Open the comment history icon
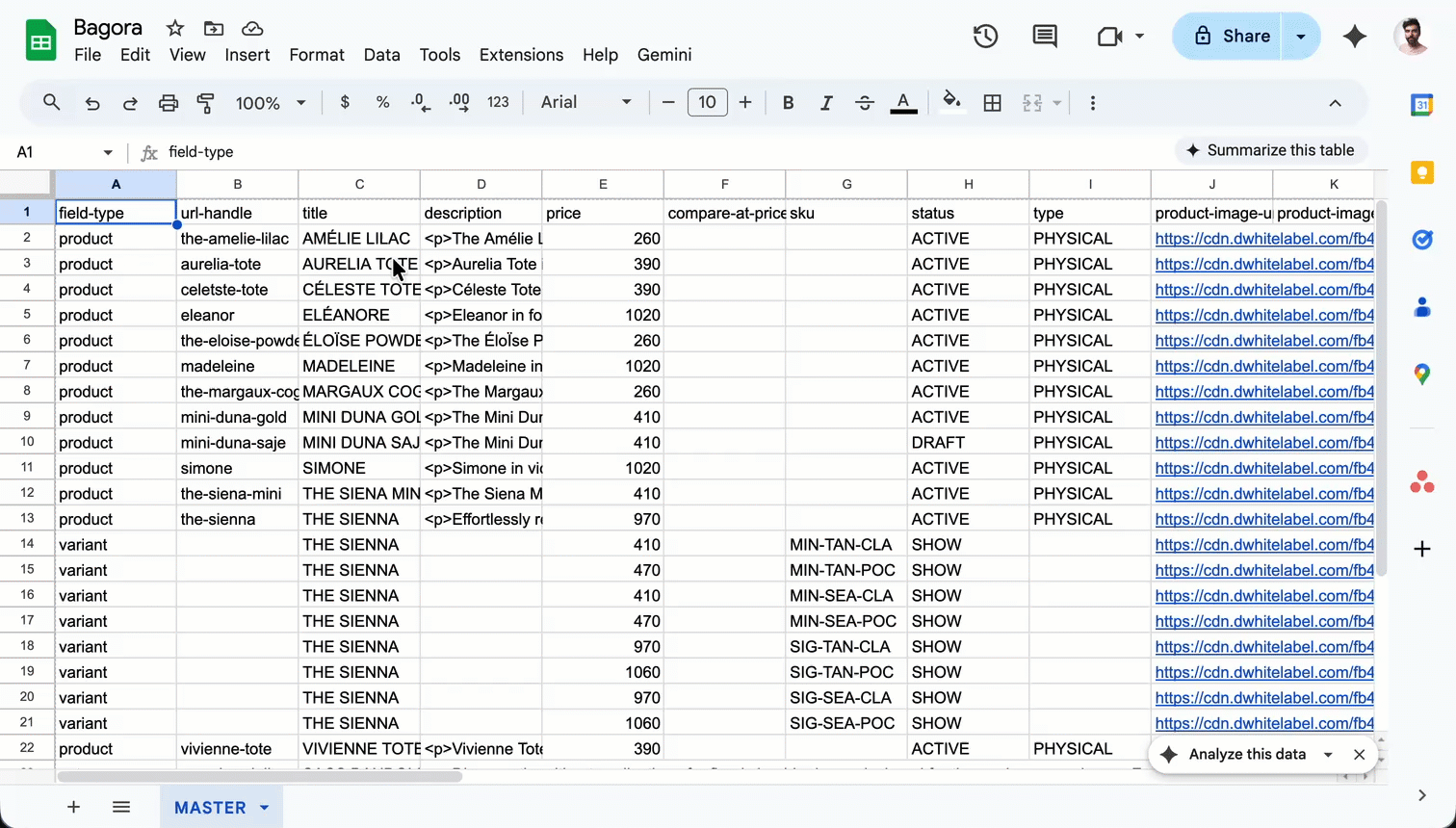The height and width of the screenshot is (828, 1456). coord(1045,36)
